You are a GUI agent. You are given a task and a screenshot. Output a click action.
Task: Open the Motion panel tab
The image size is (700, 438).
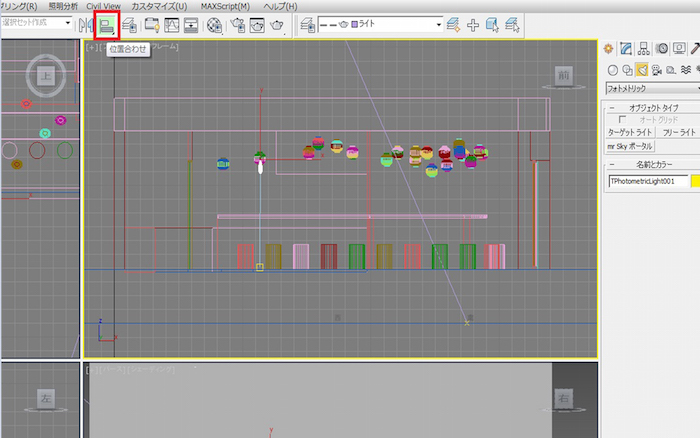(662, 49)
